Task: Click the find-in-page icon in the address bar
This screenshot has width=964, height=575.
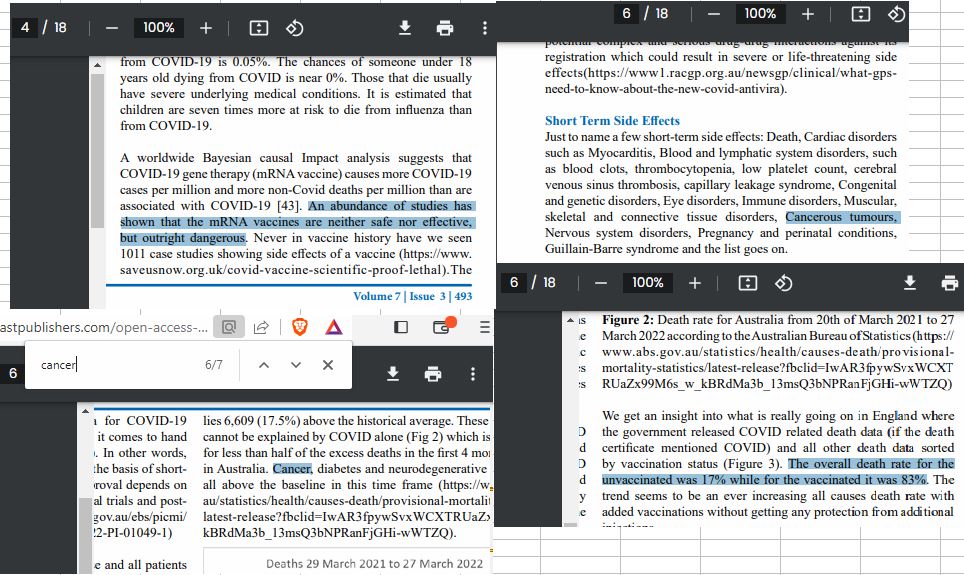Action: coord(230,327)
